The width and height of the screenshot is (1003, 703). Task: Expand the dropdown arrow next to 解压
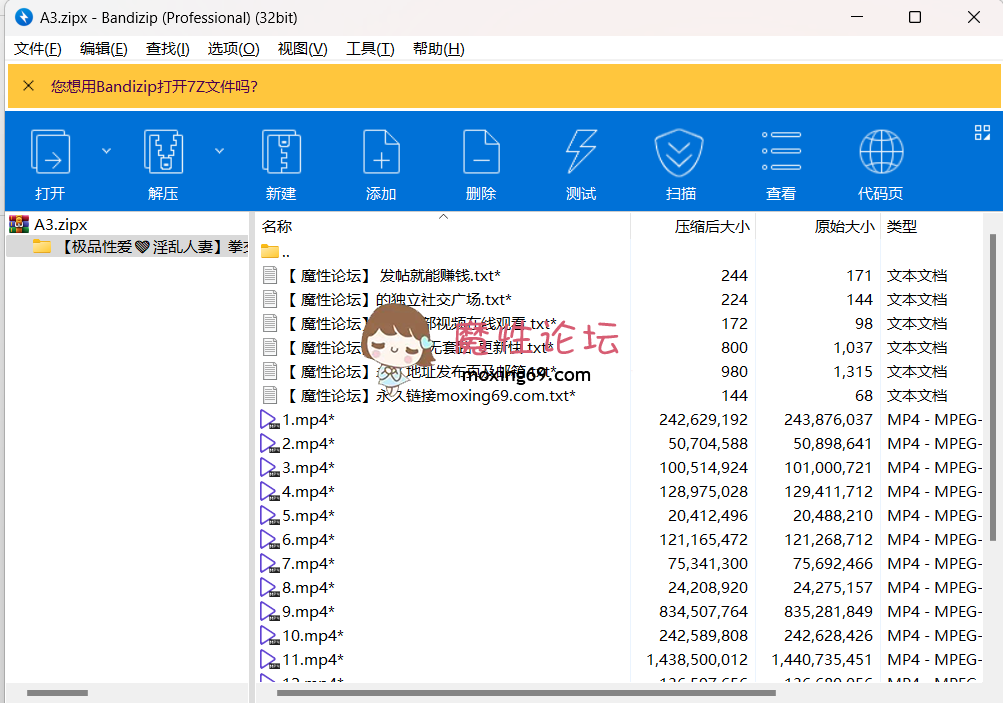[219, 151]
